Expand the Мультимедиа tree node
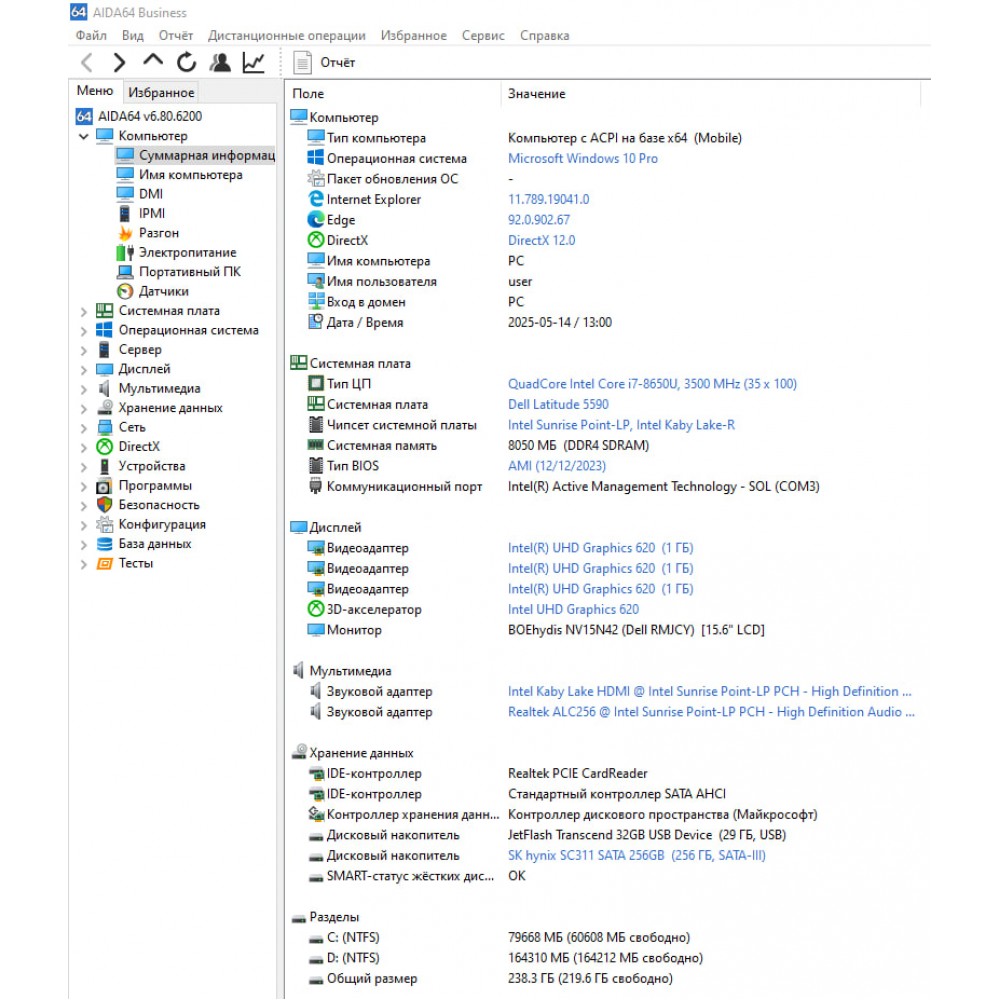The height and width of the screenshot is (1000, 1000). [x=84, y=389]
